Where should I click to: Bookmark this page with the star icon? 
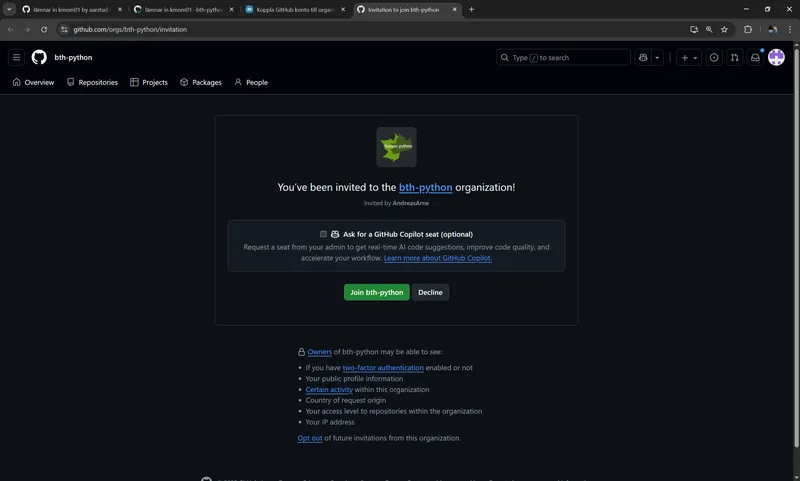click(724, 29)
